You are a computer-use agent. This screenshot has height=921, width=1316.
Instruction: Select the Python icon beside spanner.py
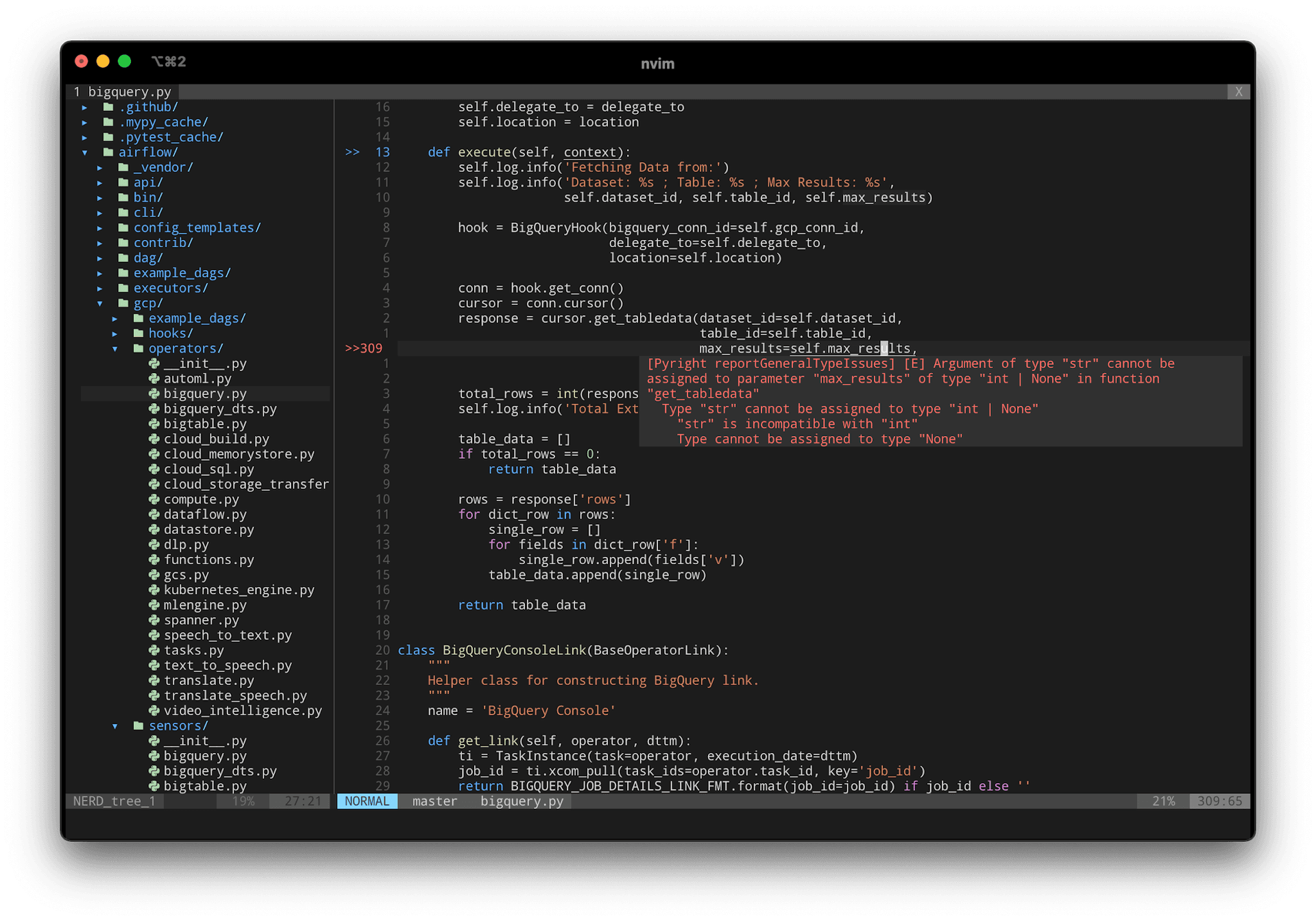coord(154,620)
